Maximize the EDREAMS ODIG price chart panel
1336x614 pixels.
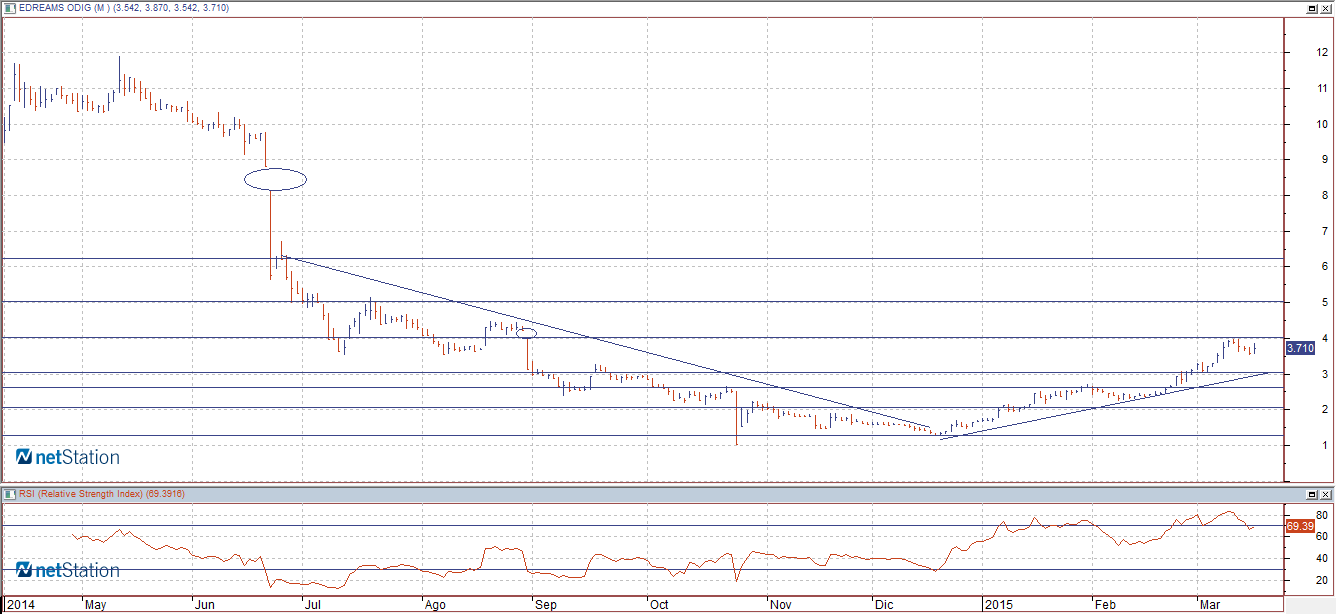coord(1312,8)
